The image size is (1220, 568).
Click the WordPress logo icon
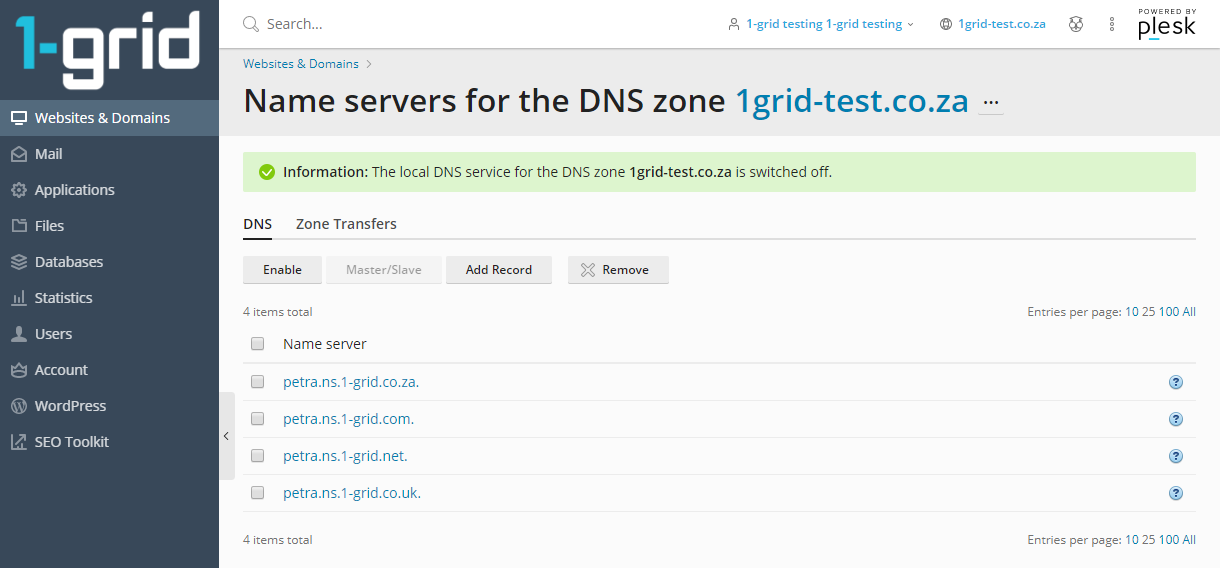tap(18, 406)
